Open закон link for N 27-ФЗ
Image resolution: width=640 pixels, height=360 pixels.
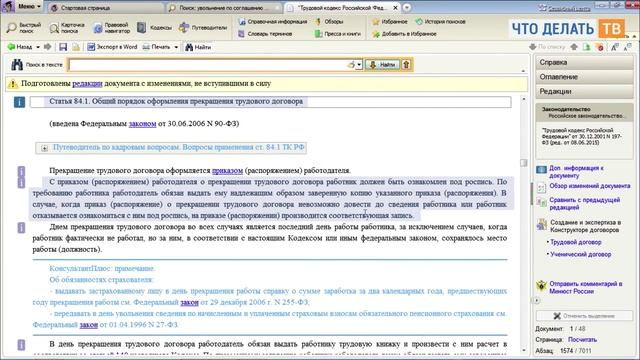tap(89, 325)
